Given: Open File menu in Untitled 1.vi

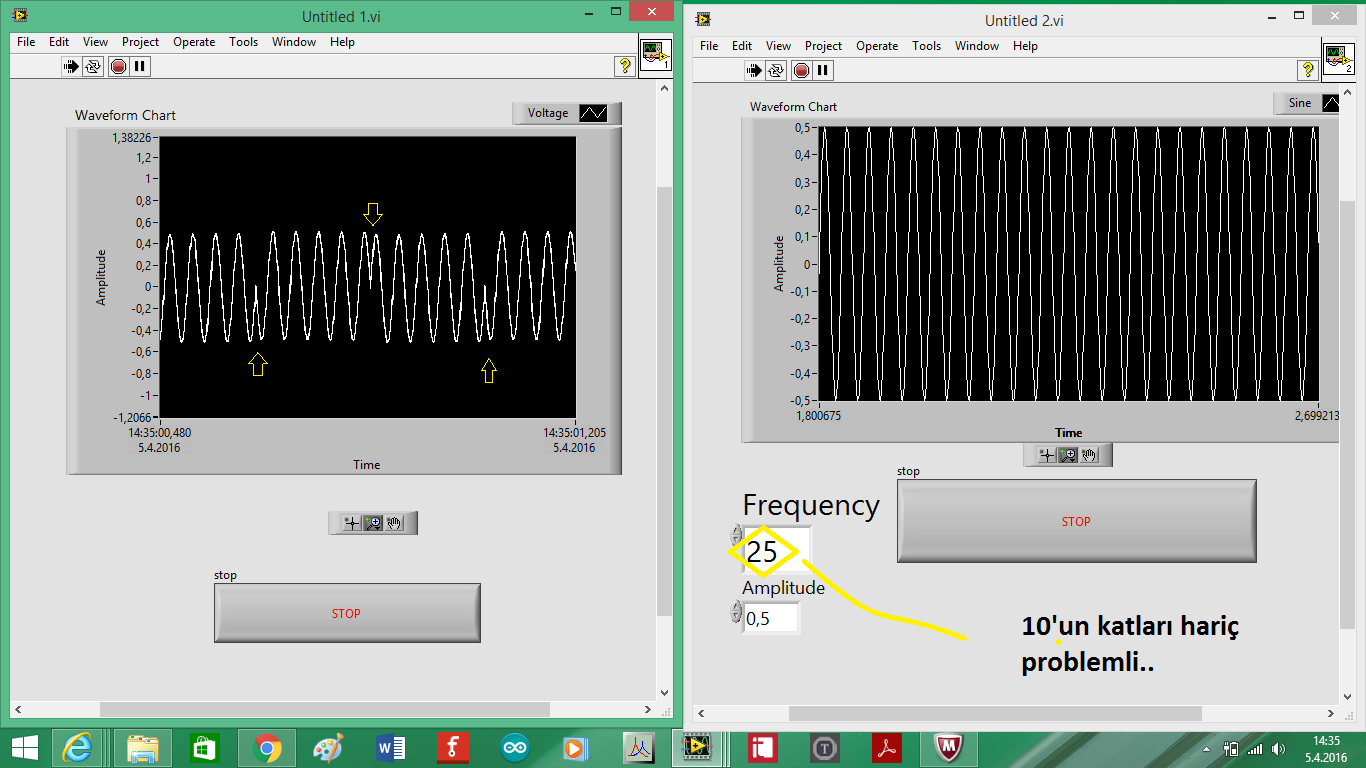Looking at the screenshot, I should tap(26, 42).
